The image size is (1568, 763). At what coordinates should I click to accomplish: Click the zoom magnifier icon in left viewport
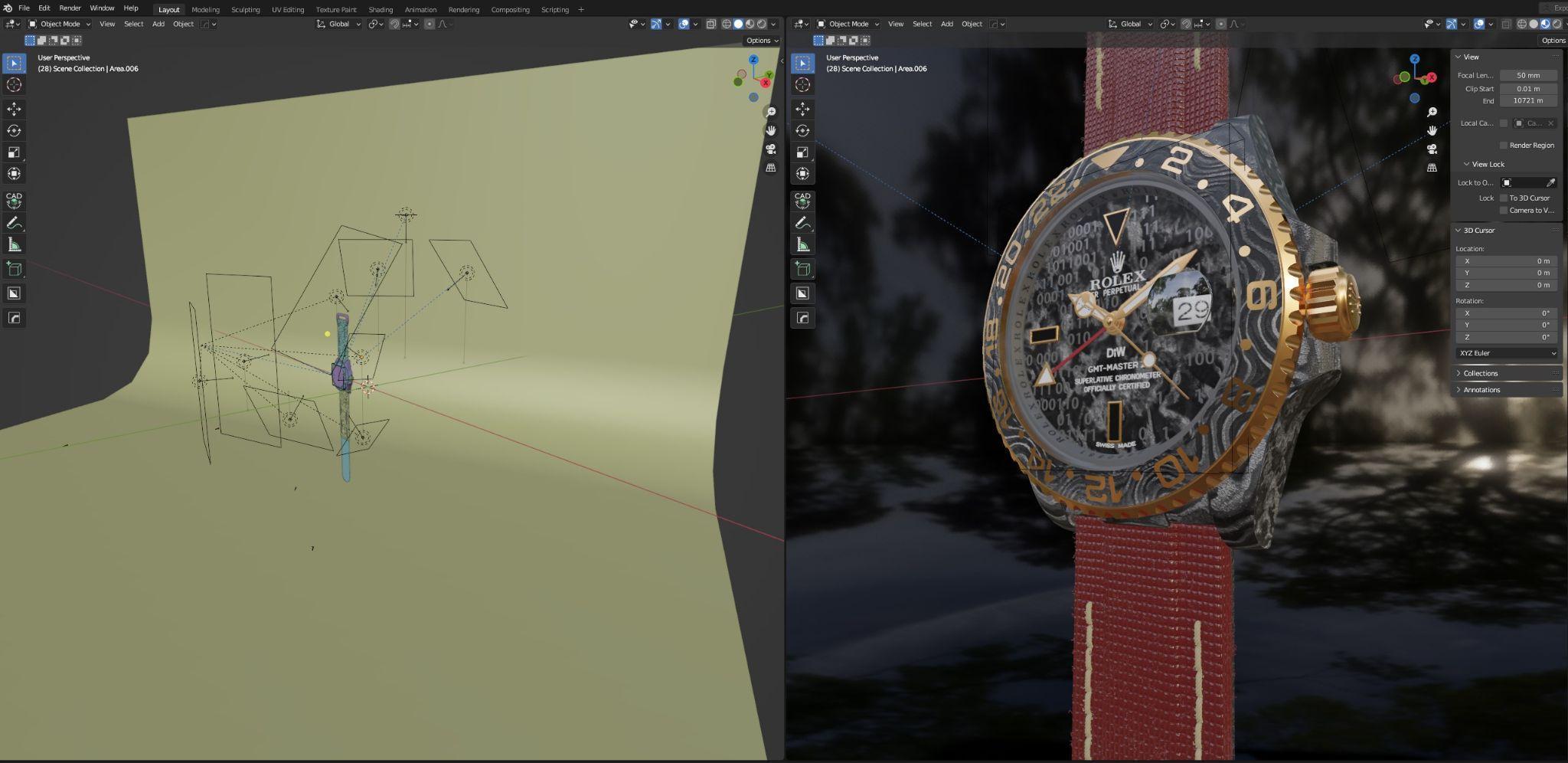coord(770,112)
